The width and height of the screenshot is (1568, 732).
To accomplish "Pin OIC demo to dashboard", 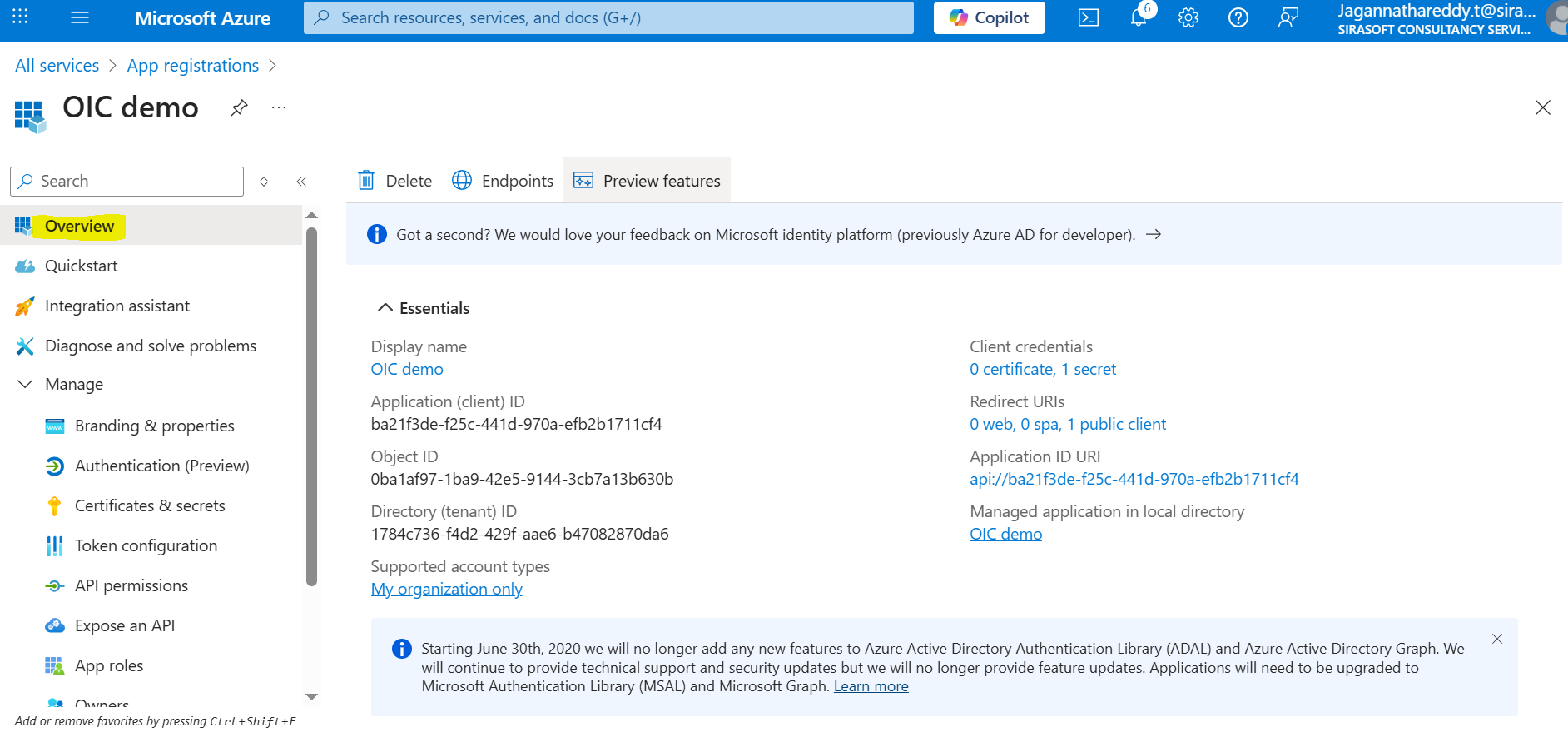I will [x=239, y=107].
